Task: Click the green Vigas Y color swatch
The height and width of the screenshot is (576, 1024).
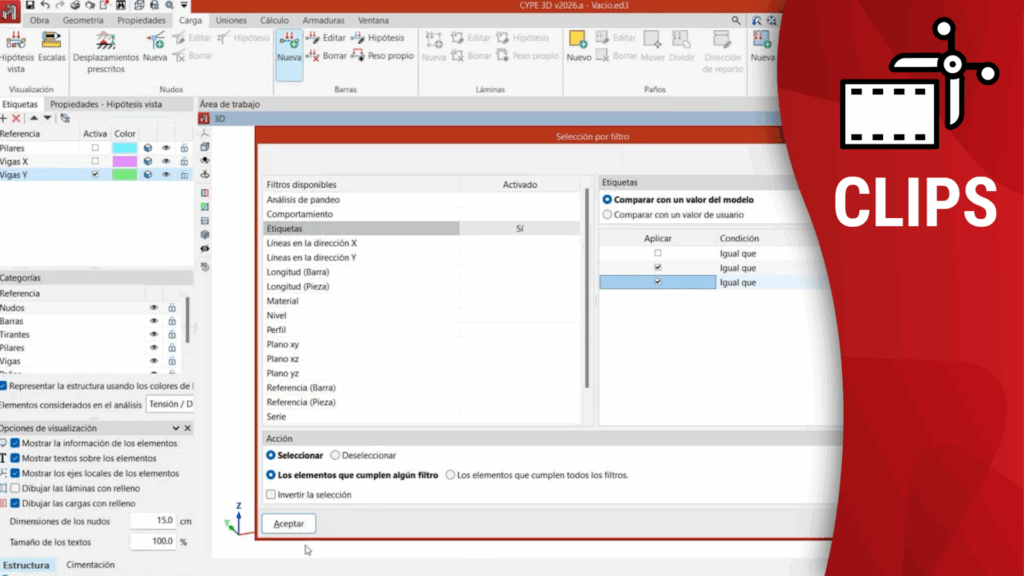Action: tap(124, 174)
